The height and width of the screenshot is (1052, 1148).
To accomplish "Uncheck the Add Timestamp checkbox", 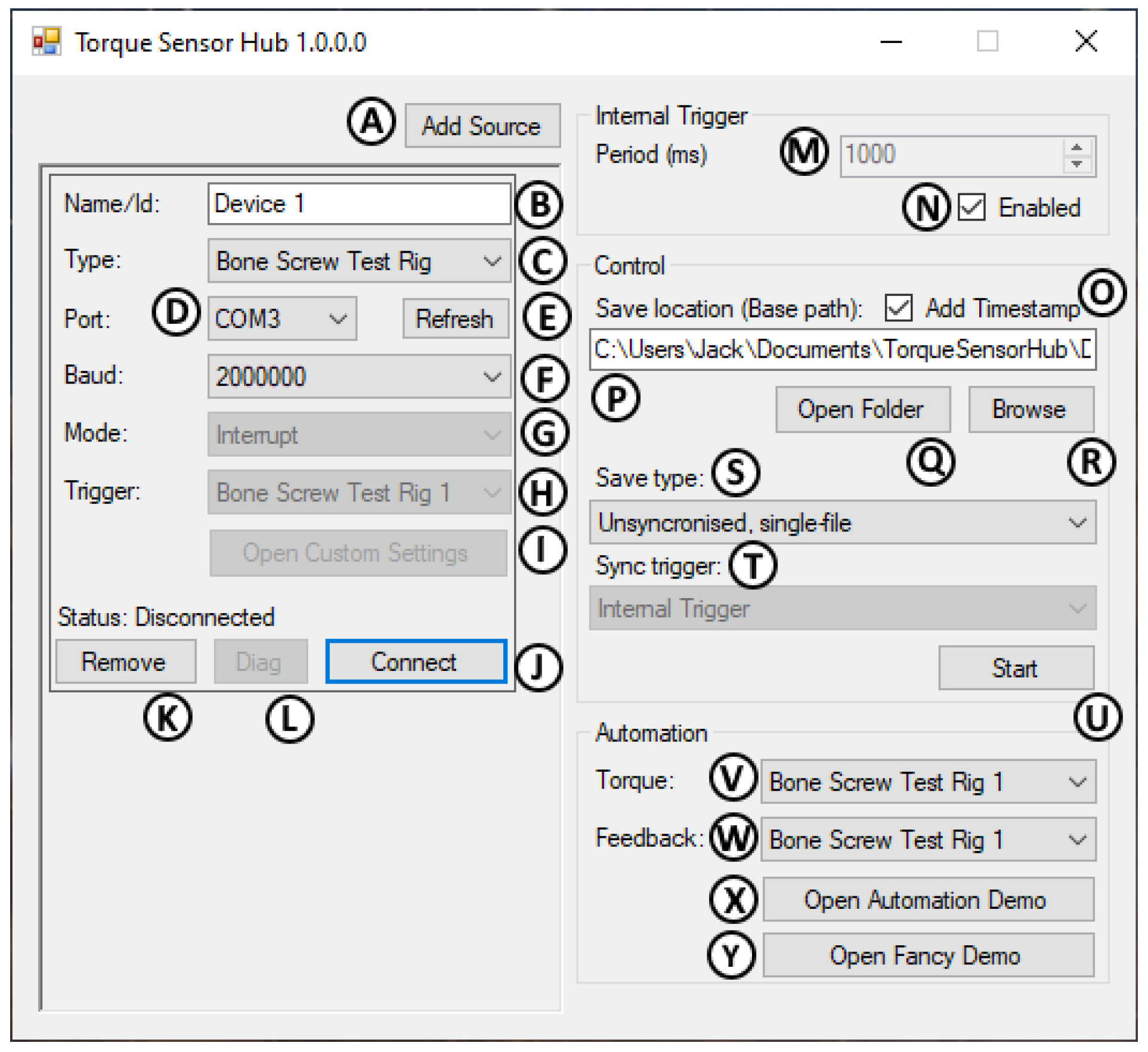I will tap(899, 308).
